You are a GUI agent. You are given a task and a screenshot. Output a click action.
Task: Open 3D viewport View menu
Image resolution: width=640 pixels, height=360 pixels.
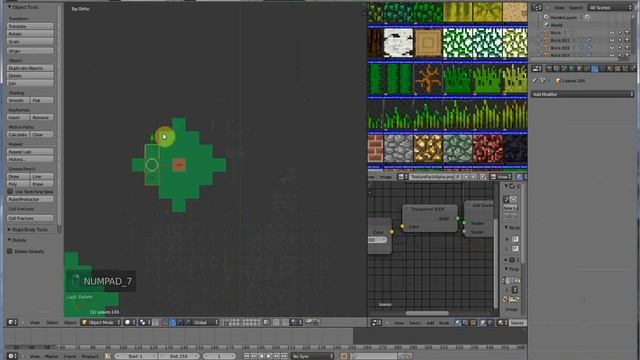point(35,322)
